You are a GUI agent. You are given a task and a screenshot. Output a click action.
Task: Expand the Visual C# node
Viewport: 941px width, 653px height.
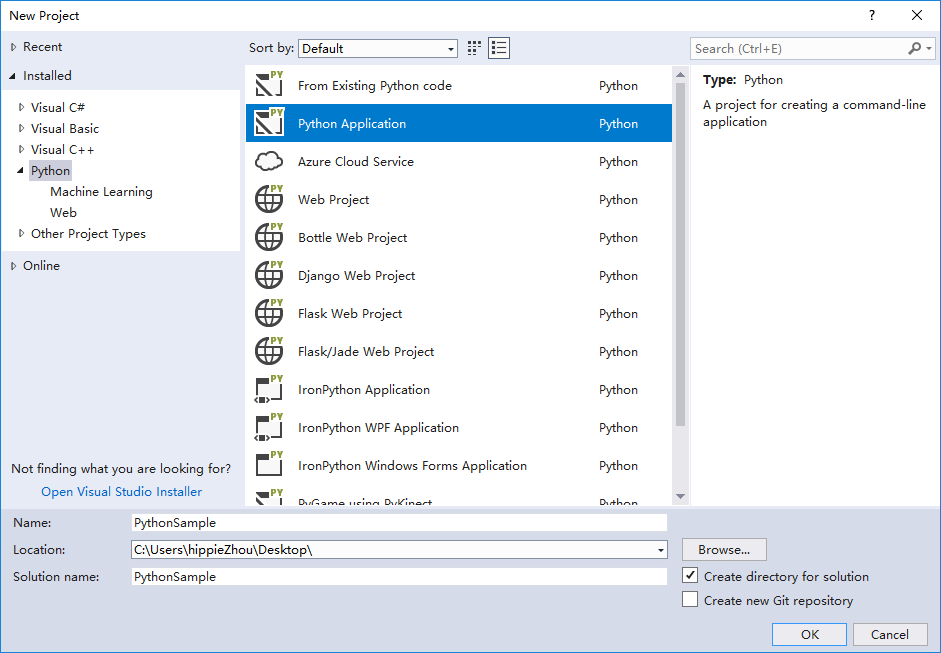22,107
